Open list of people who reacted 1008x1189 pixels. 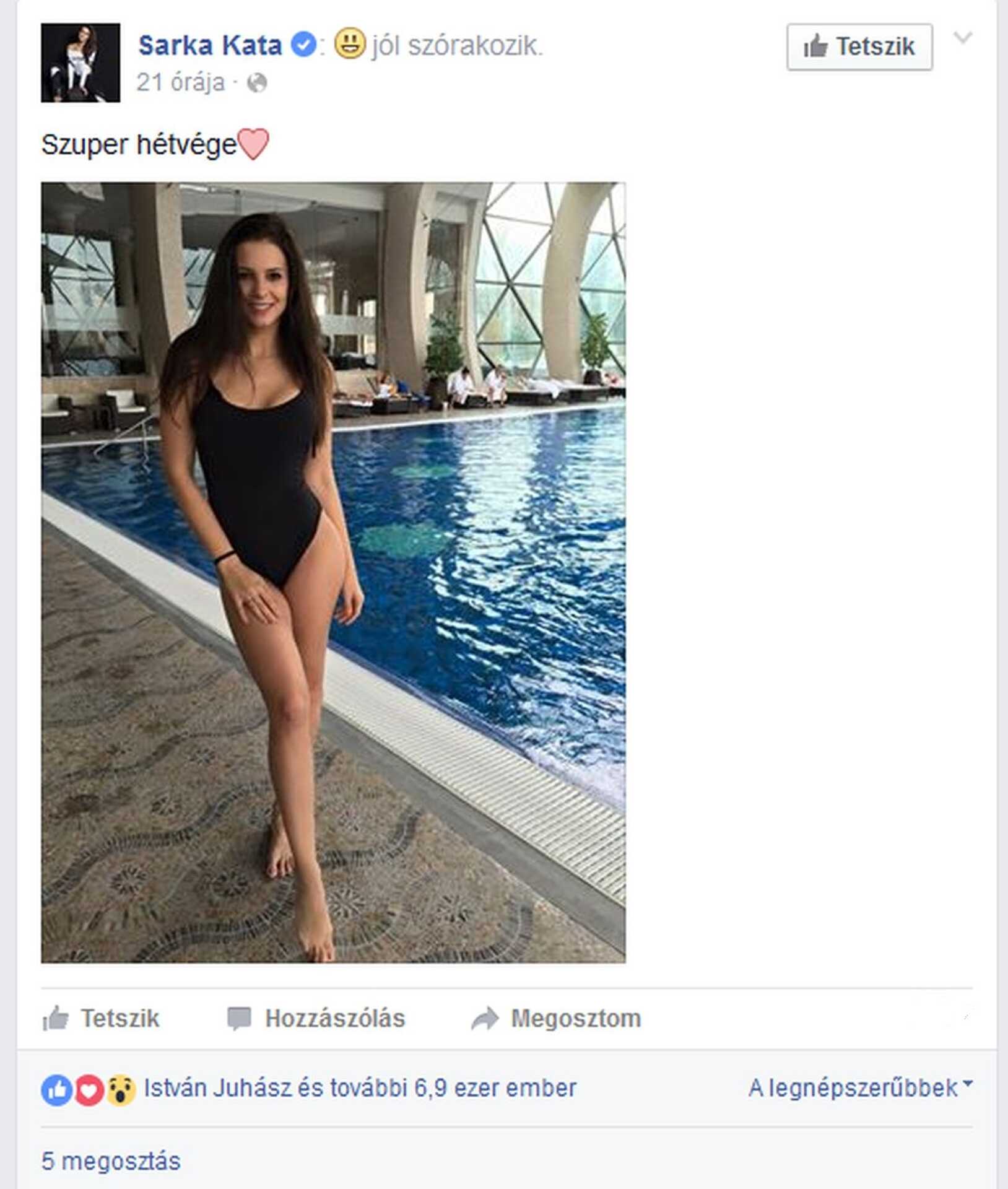click(360, 1088)
